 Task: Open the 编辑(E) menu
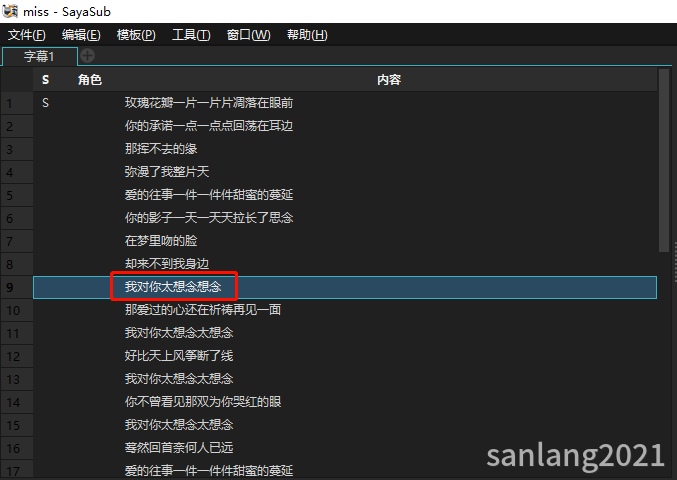[x=81, y=35]
